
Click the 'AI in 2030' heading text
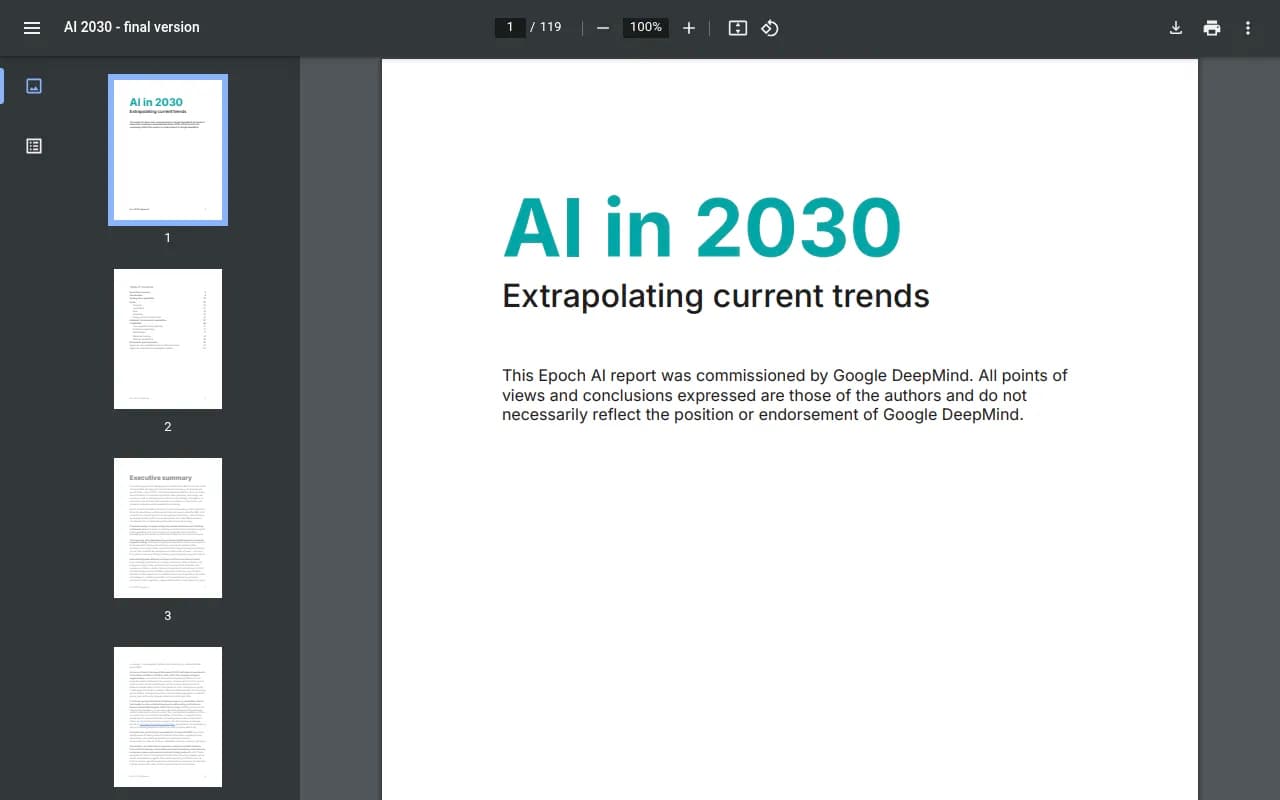click(701, 226)
